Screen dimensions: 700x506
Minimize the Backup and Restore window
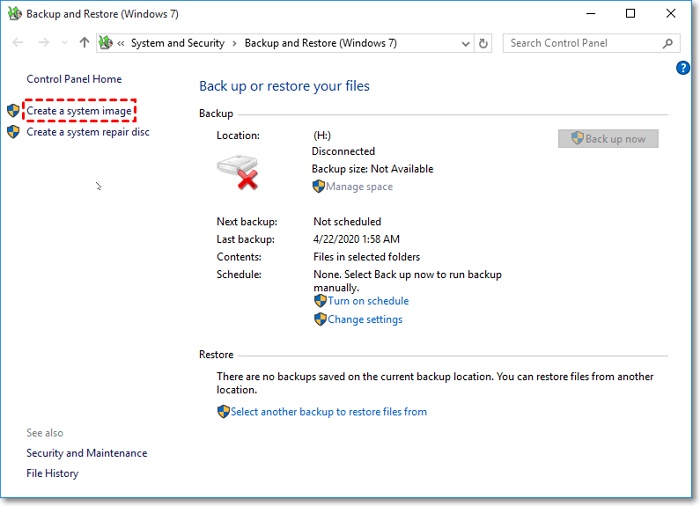591,14
